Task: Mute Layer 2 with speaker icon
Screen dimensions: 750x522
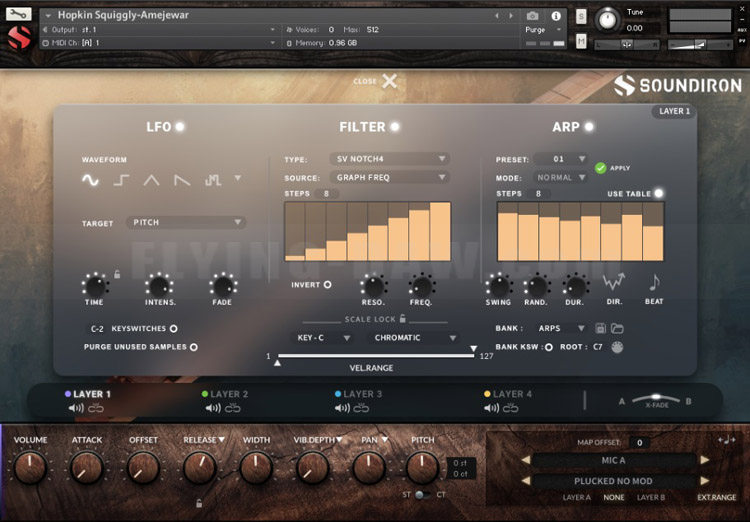Action: [x=213, y=408]
